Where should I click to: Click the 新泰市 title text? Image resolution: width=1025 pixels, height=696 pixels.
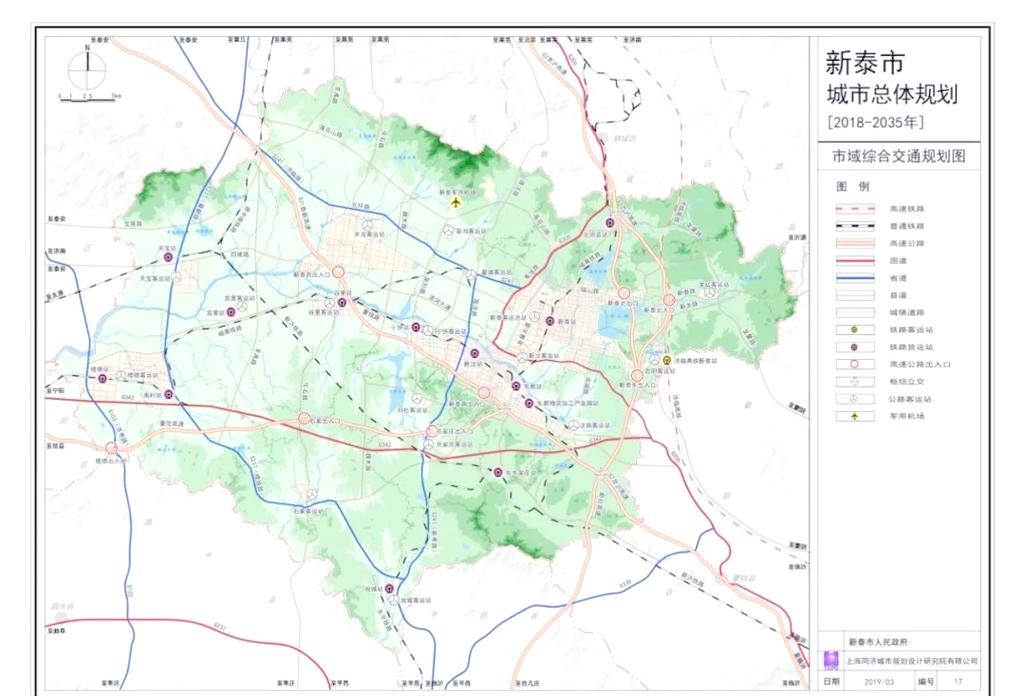click(865, 63)
